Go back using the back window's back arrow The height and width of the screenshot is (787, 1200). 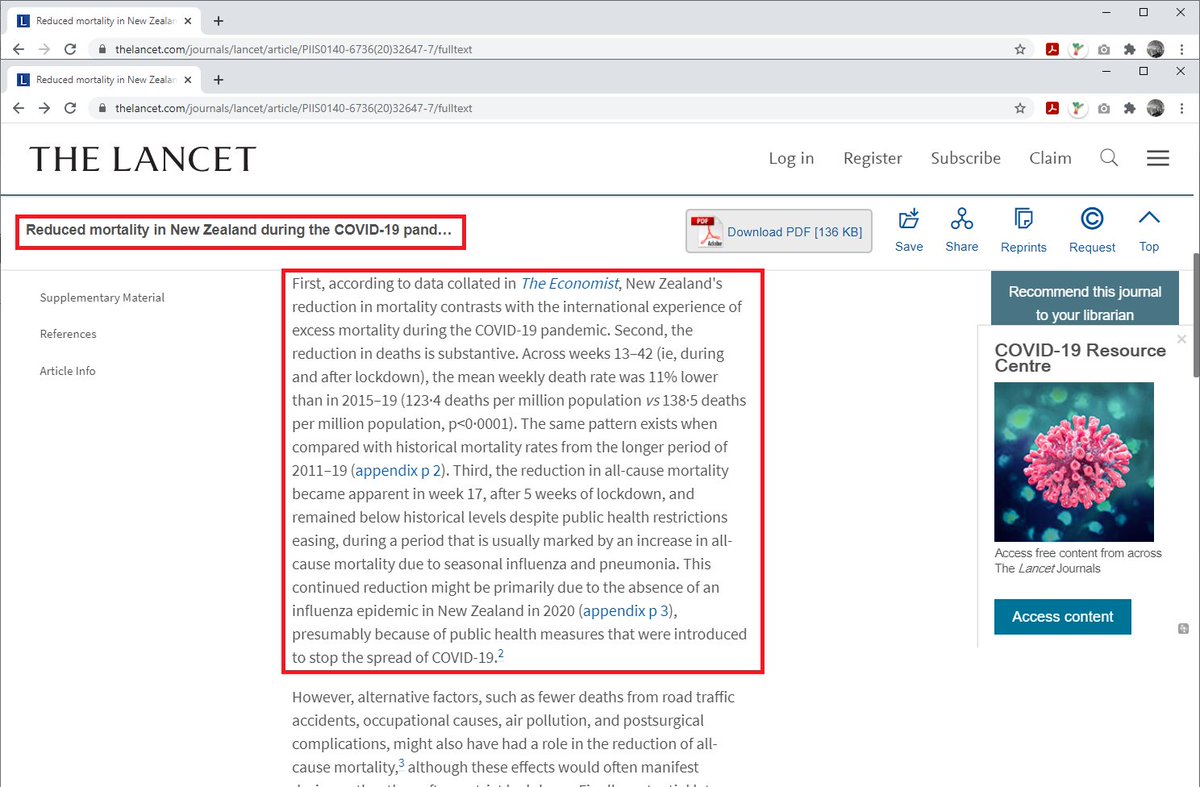tap(20, 48)
